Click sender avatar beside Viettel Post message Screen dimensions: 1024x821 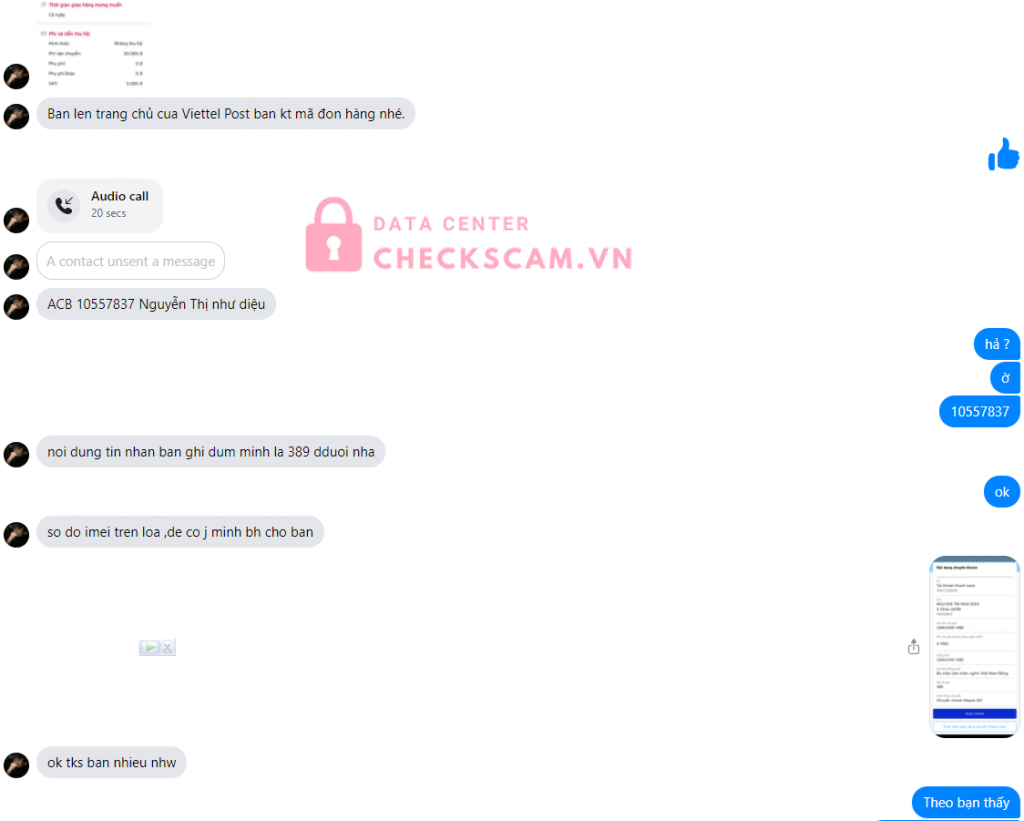(x=16, y=116)
